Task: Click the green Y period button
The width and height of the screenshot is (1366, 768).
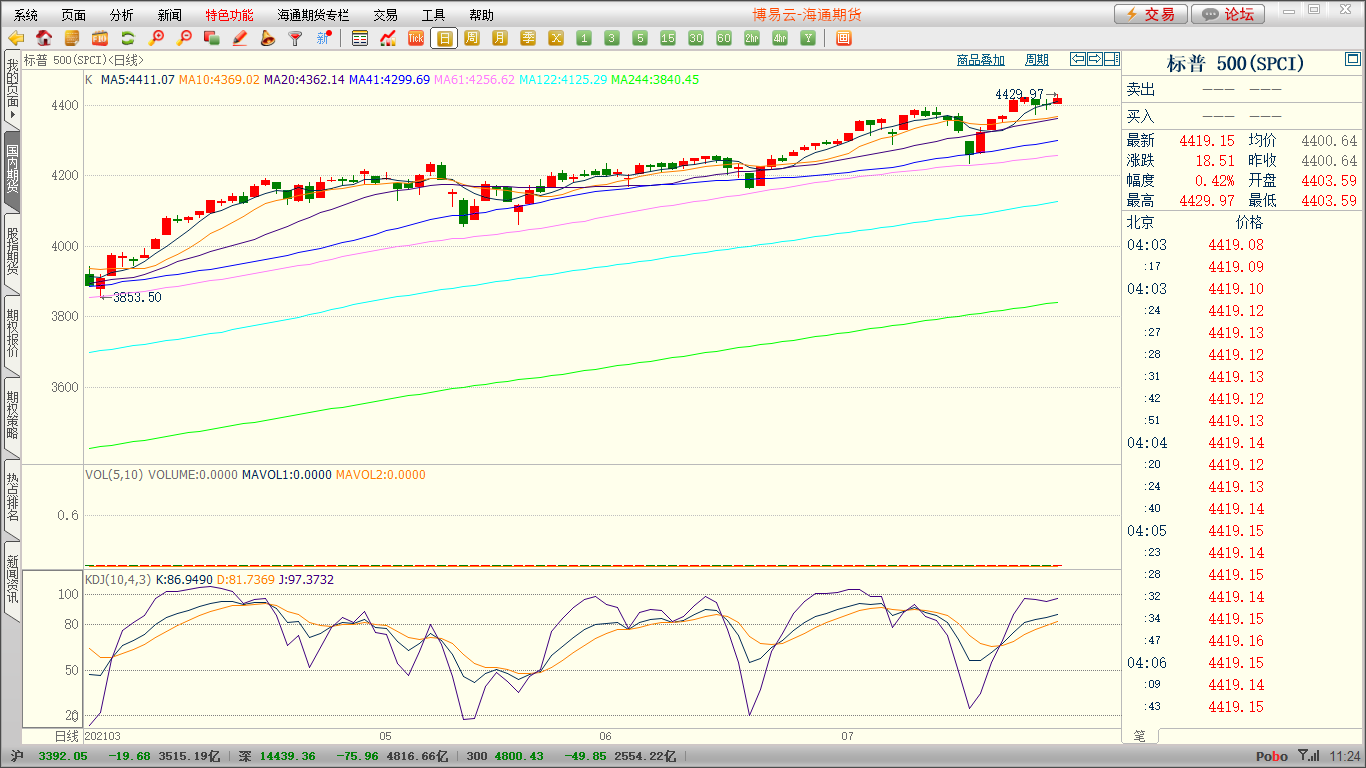Action: 808,39
